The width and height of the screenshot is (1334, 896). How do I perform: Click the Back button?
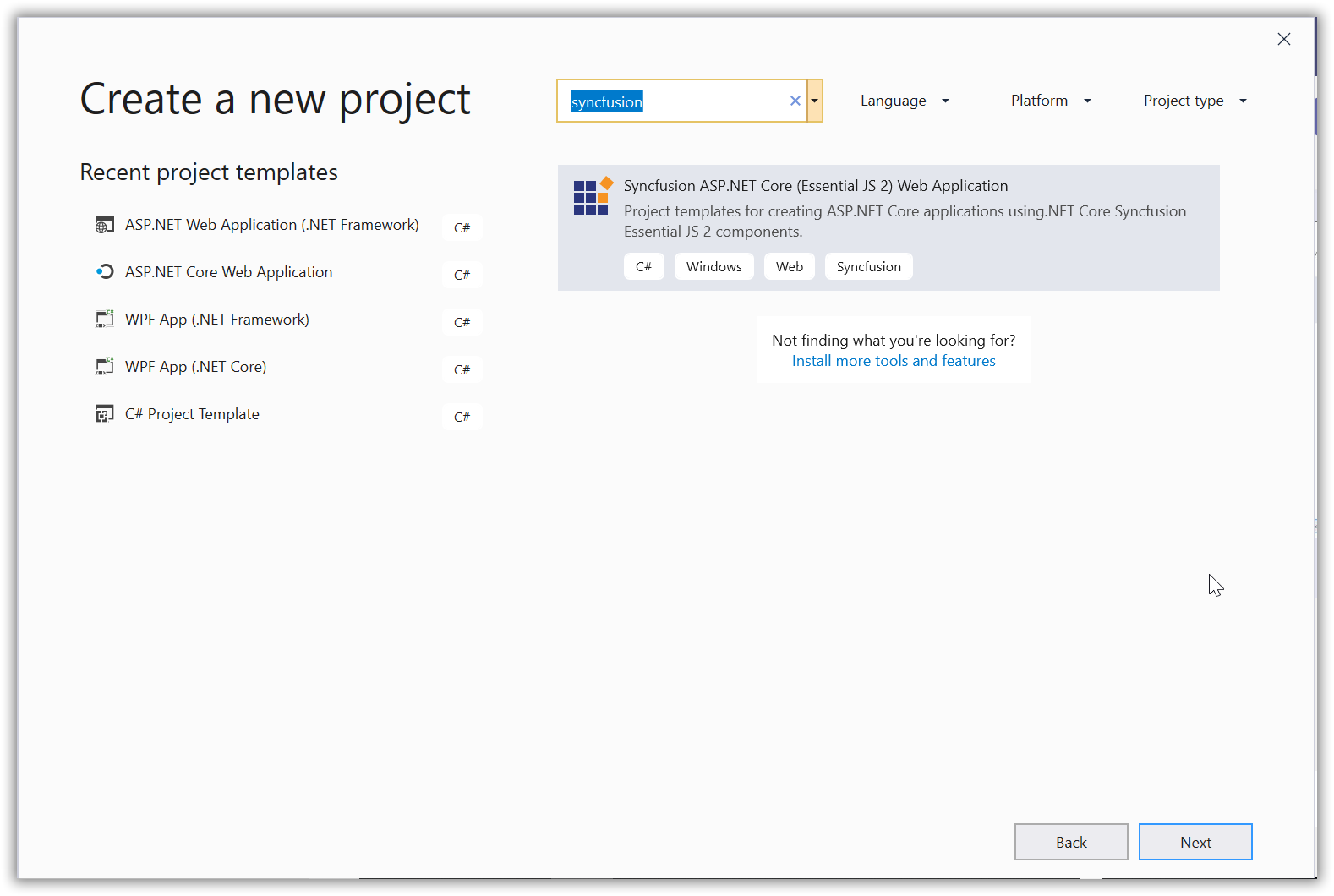click(x=1071, y=842)
